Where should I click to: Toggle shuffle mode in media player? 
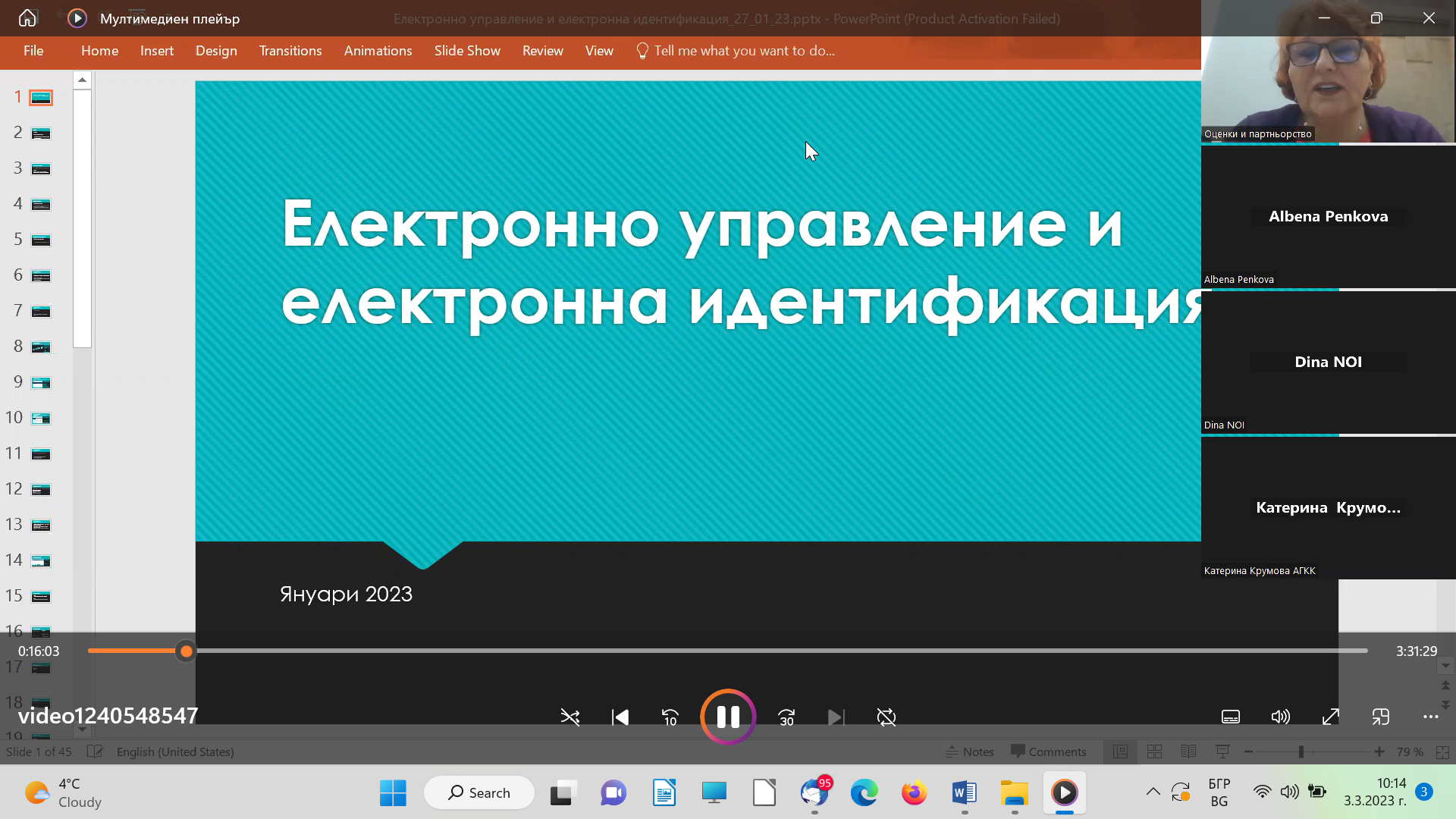point(570,717)
